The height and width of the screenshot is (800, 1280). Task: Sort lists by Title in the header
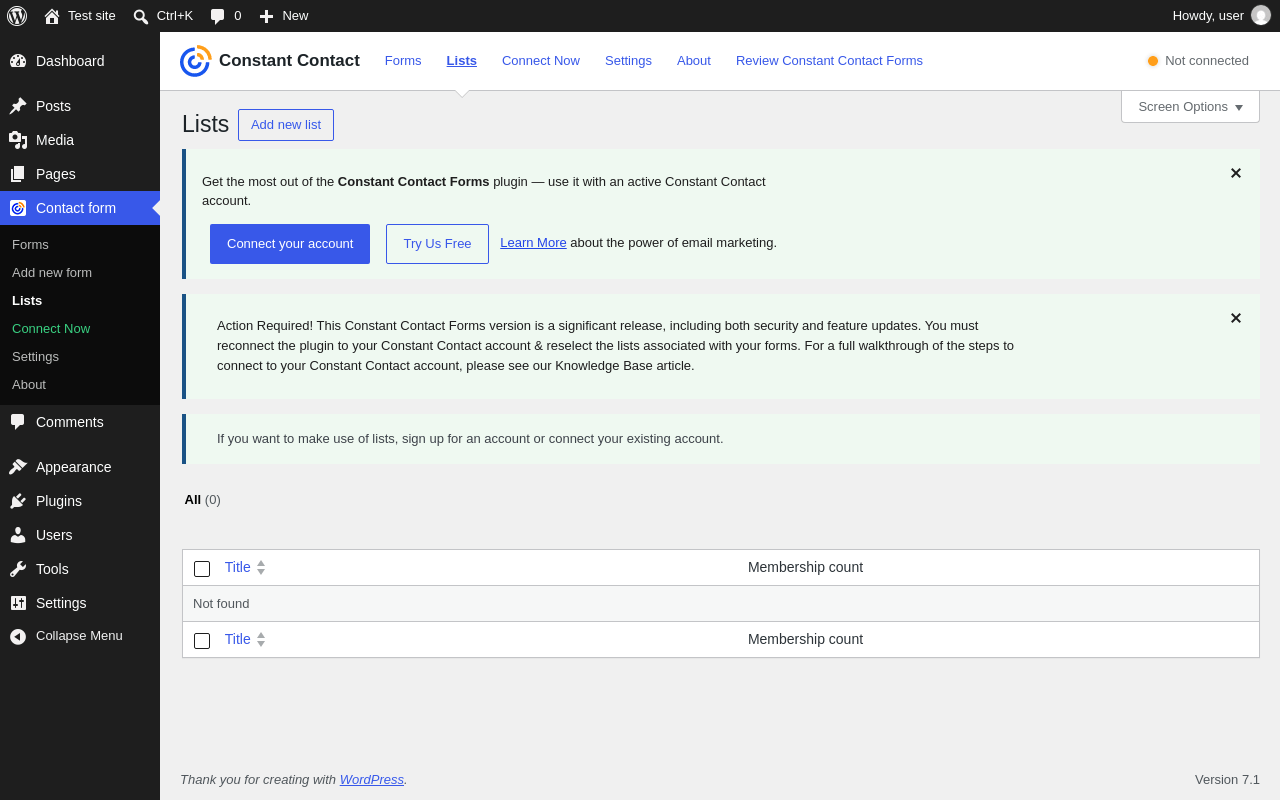(245, 567)
